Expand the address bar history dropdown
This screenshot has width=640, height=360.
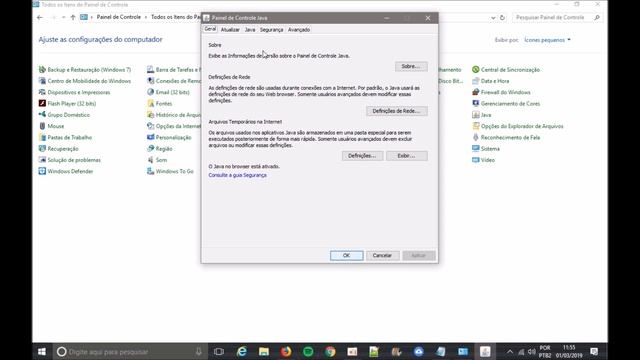pyautogui.click(x=493, y=18)
